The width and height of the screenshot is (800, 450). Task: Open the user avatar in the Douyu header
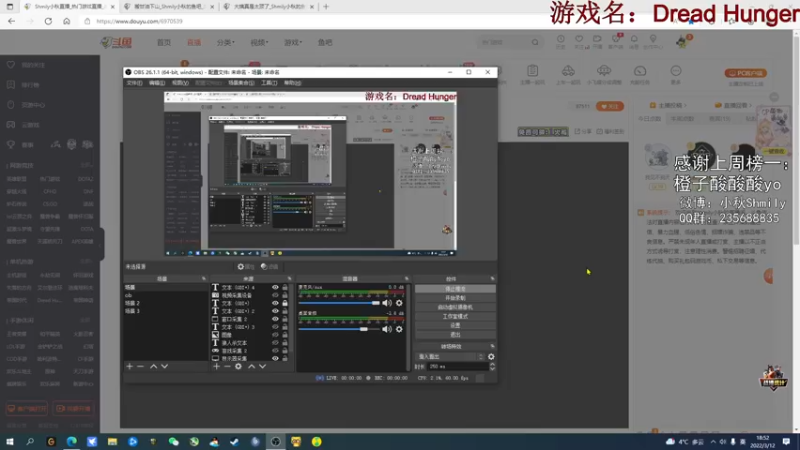point(682,41)
